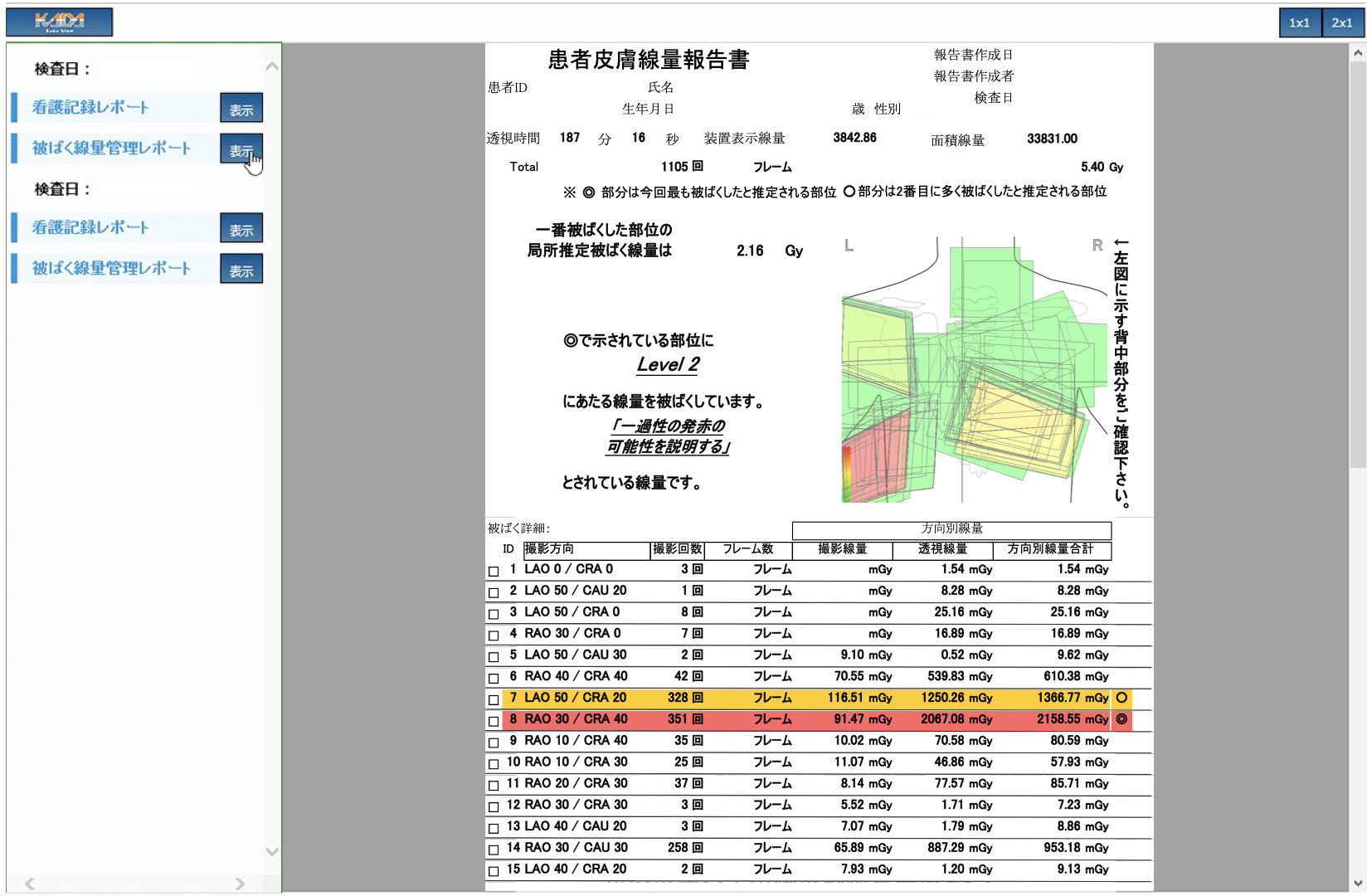The image size is (1367, 896).
Task: Tick checkbox for row 5 LAO 50 / CAU 30
Action: tap(494, 657)
